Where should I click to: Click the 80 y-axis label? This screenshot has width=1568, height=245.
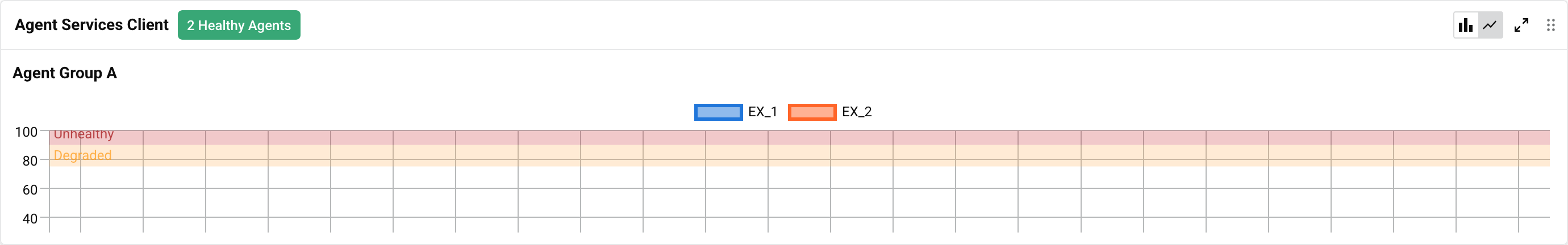pos(30,161)
